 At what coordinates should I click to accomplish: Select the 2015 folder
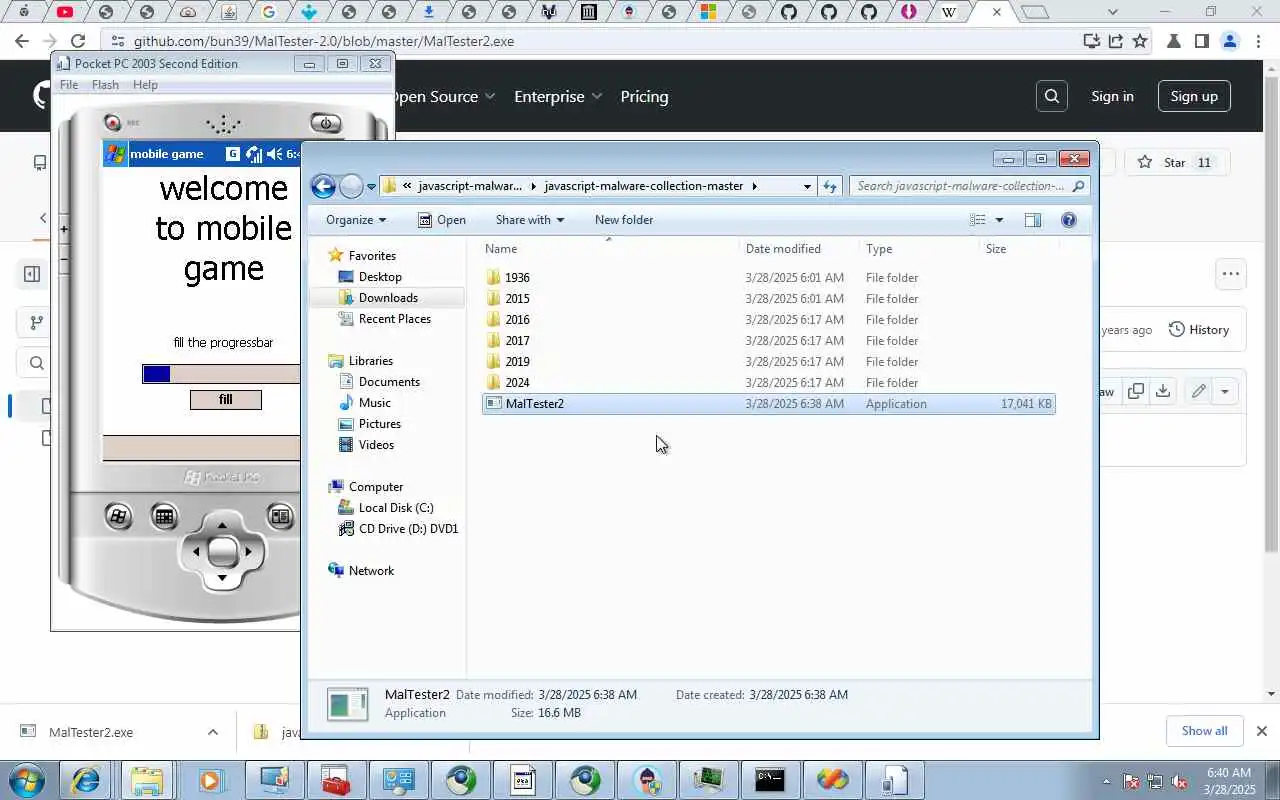pos(768,299)
